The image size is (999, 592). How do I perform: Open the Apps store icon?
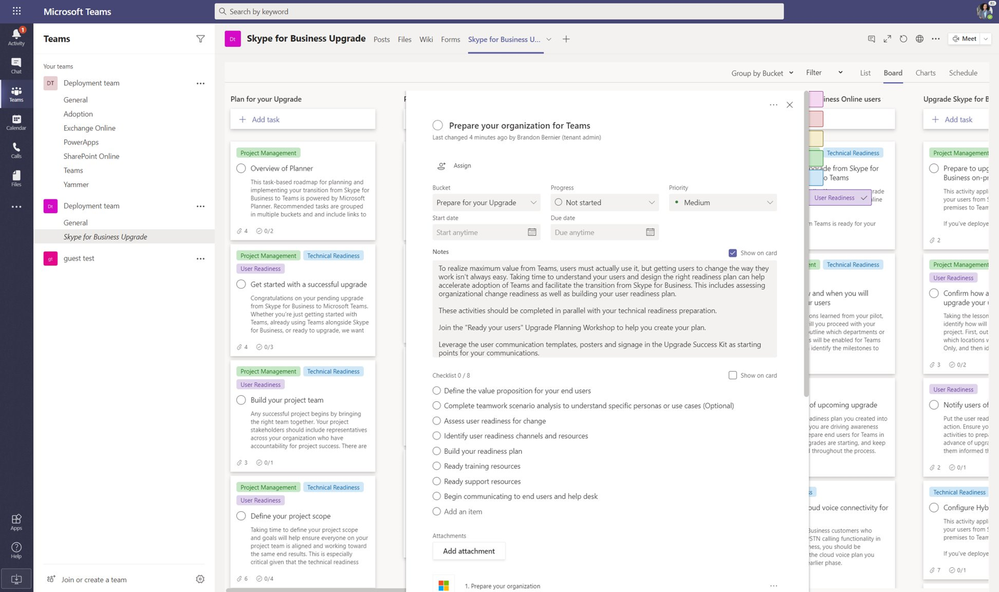pyautogui.click(x=16, y=522)
